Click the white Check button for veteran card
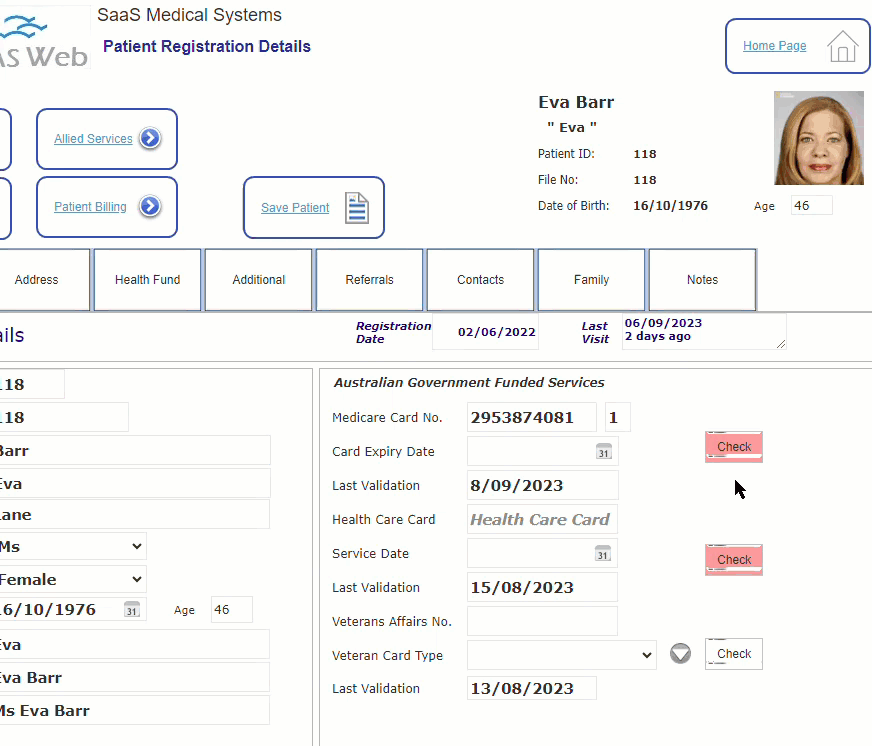 tap(734, 654)
